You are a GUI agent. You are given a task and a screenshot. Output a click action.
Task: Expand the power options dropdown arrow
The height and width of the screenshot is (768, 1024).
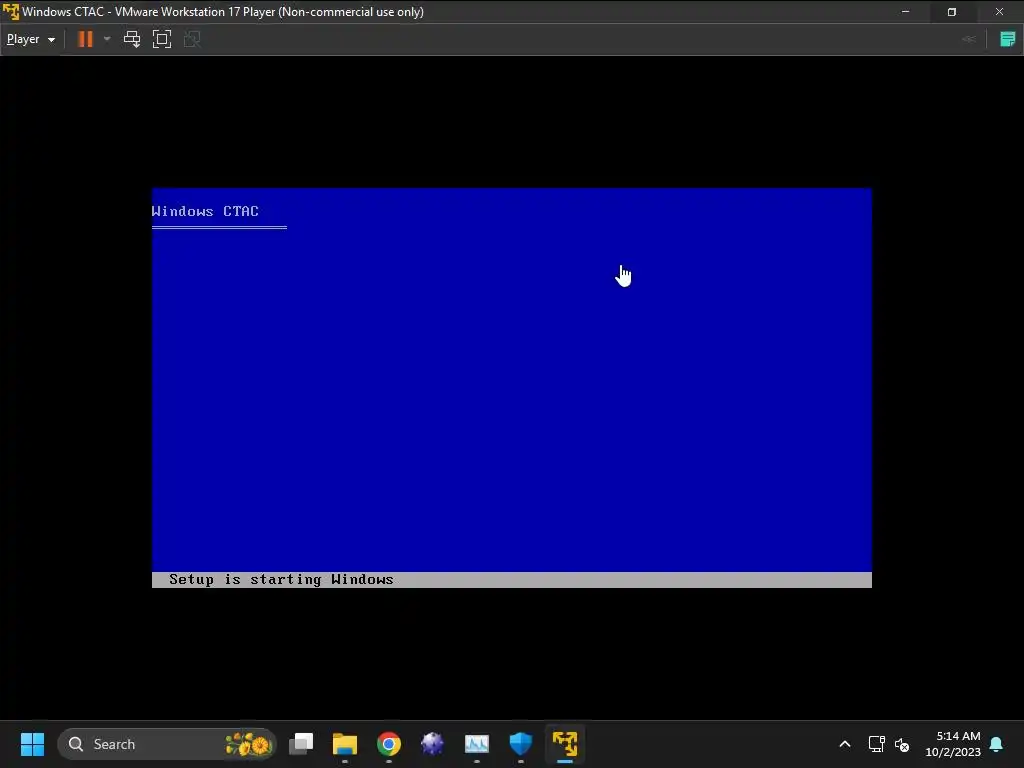point(107,39)
